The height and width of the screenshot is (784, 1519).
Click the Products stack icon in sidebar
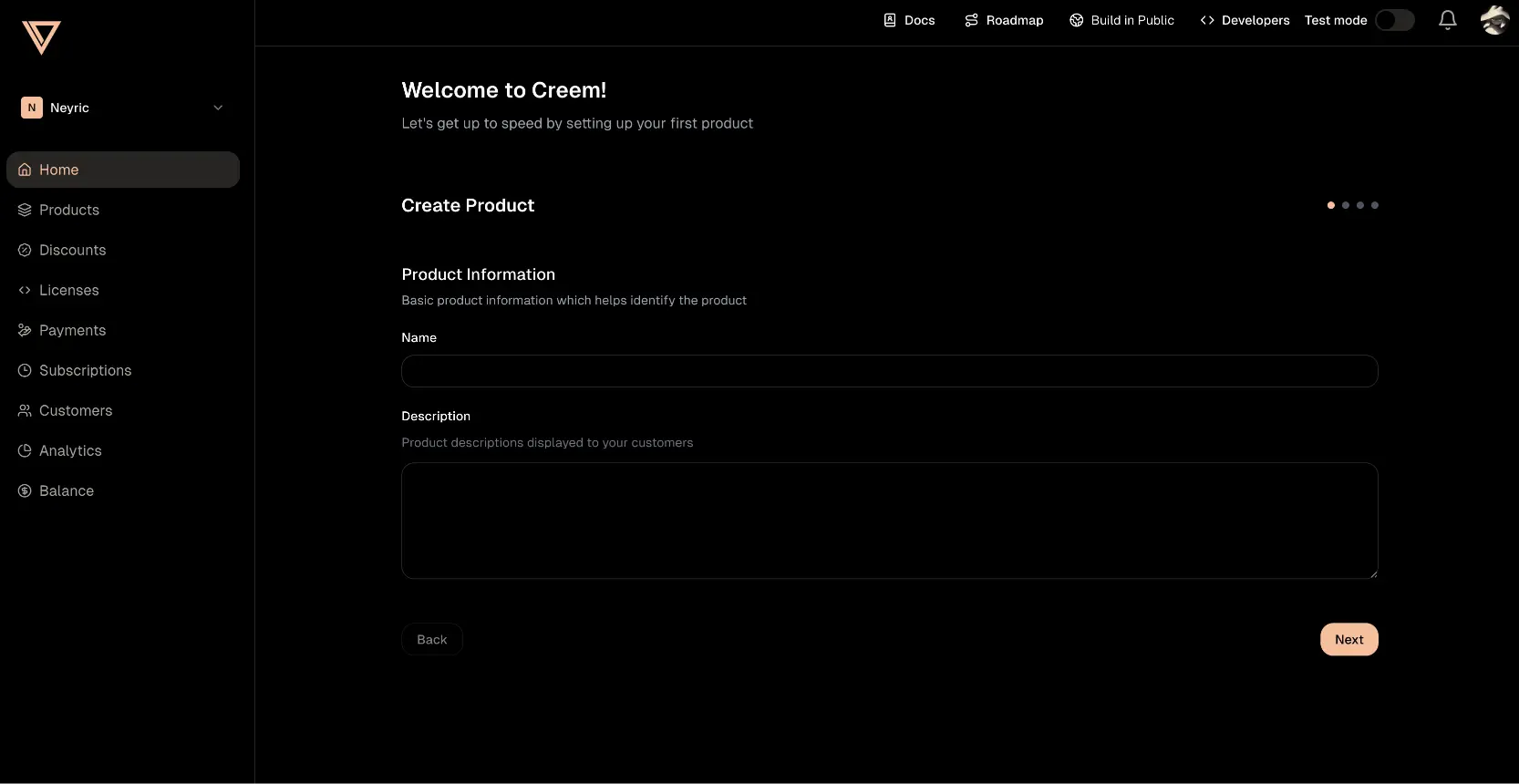point(25,210)
